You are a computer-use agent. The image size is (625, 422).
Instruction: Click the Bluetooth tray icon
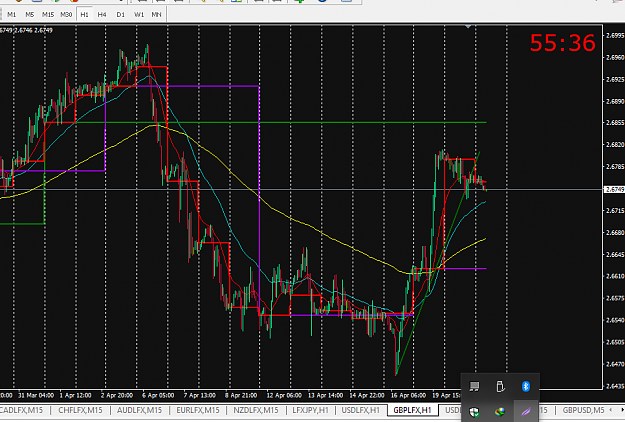pyautogui.click(x=526, y=386)
